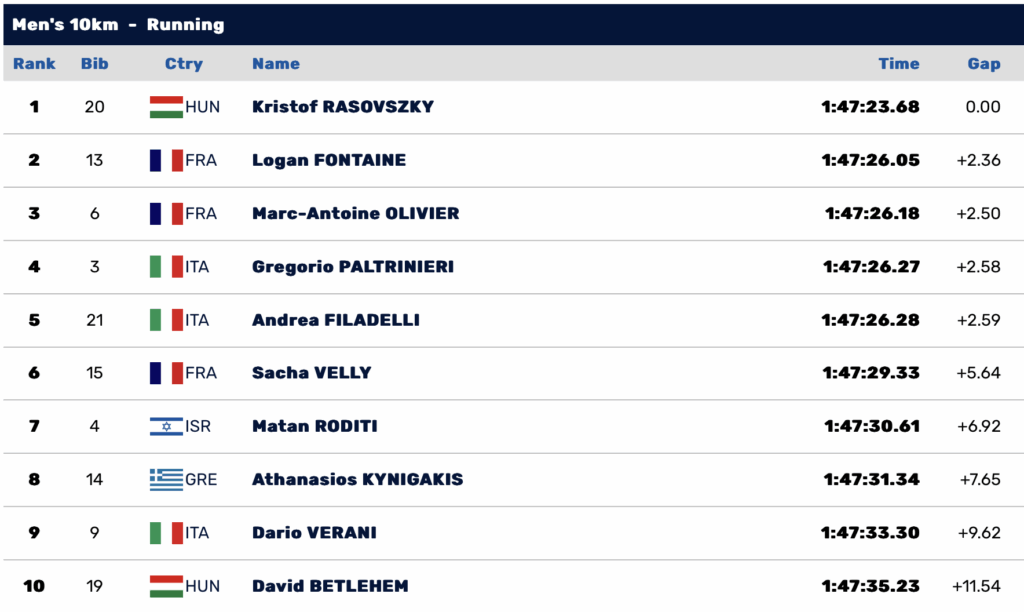The width and height of the screenshot is (1024, 612).
Task: Click Hungary flag beside David Betlehem
Action: coord(166,585)
